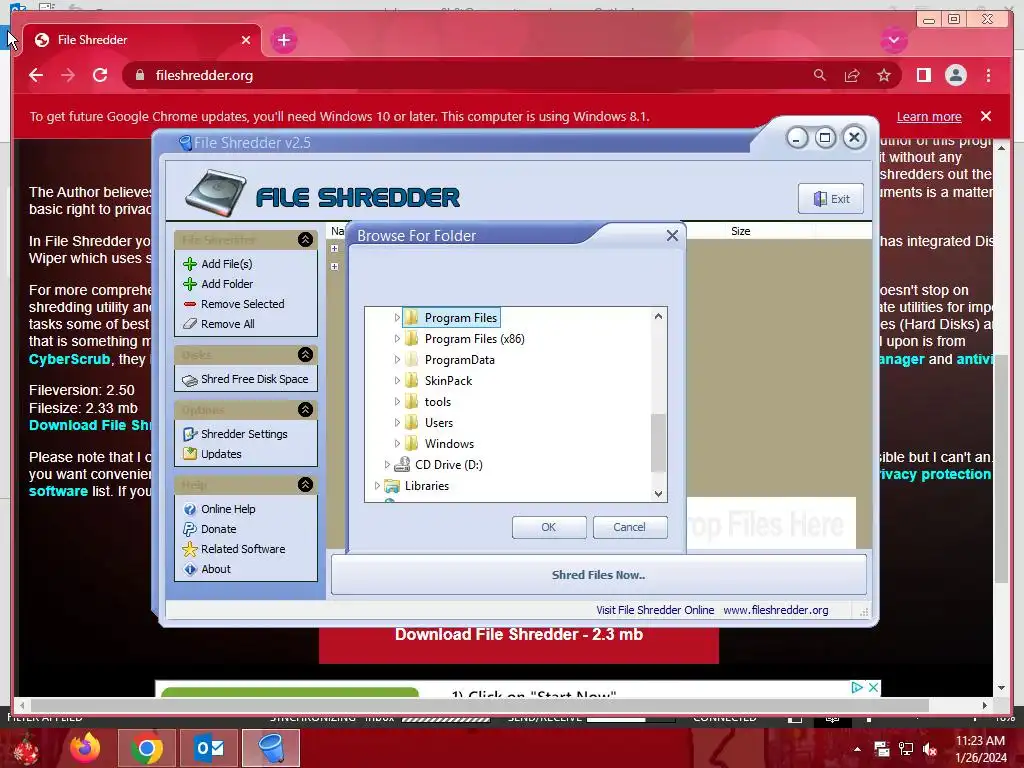
Task: Expand the Program Files (x86) node
Action: (x=396, y=338)
